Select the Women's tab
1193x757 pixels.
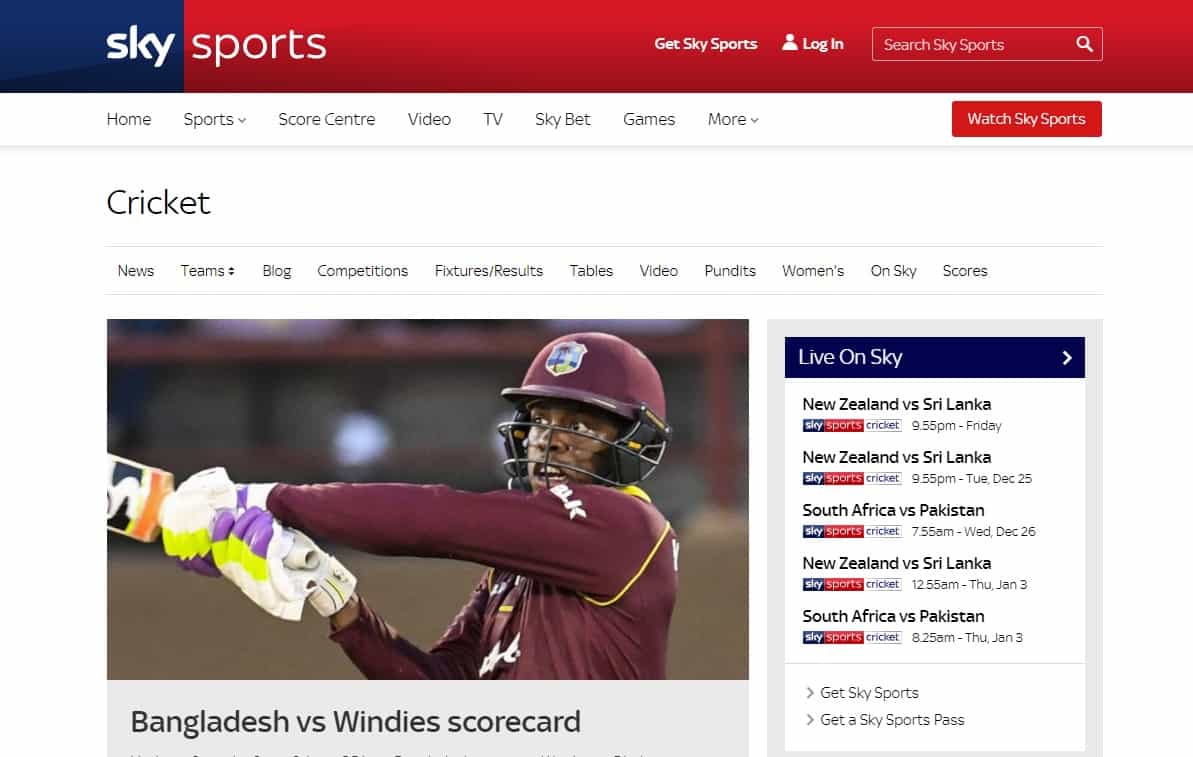pos(813,271)
